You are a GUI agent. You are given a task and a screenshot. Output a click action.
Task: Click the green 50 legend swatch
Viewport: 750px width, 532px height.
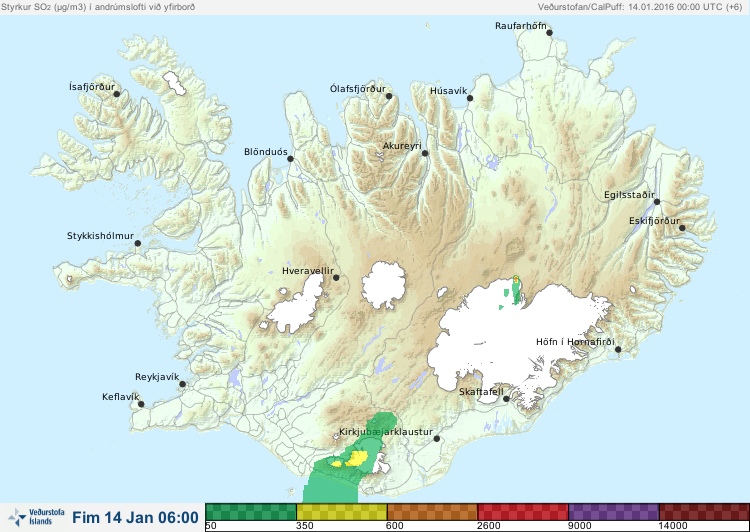(251, 512)
